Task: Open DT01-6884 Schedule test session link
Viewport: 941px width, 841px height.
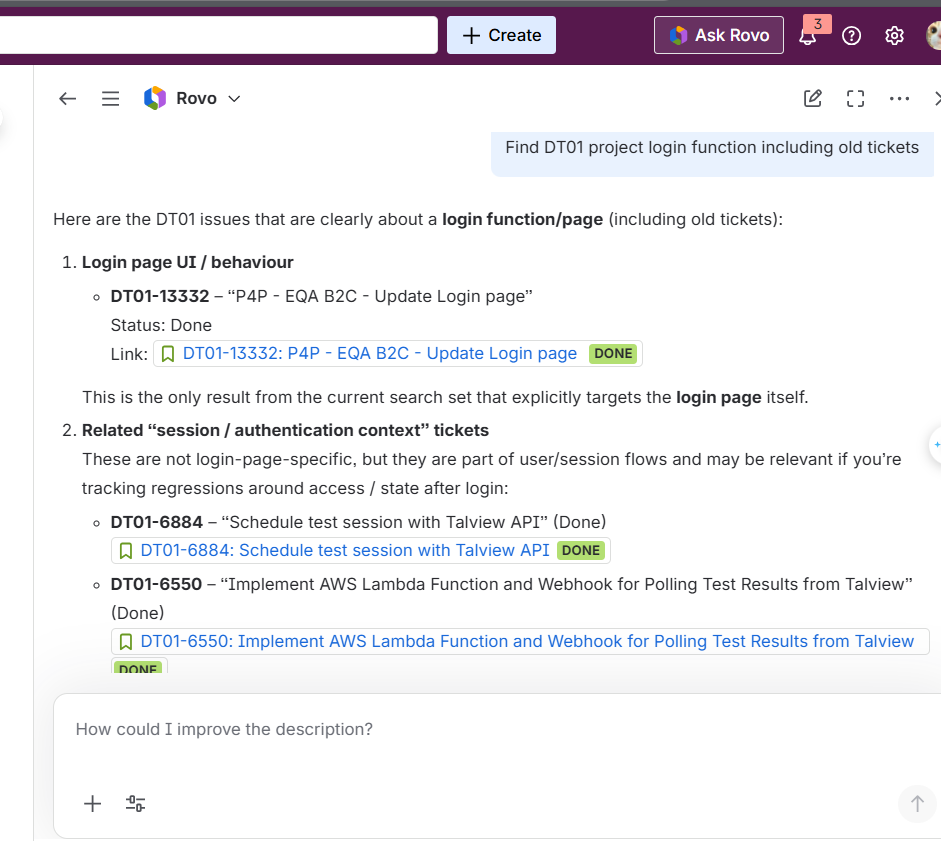Action: [x=344, y=550]
